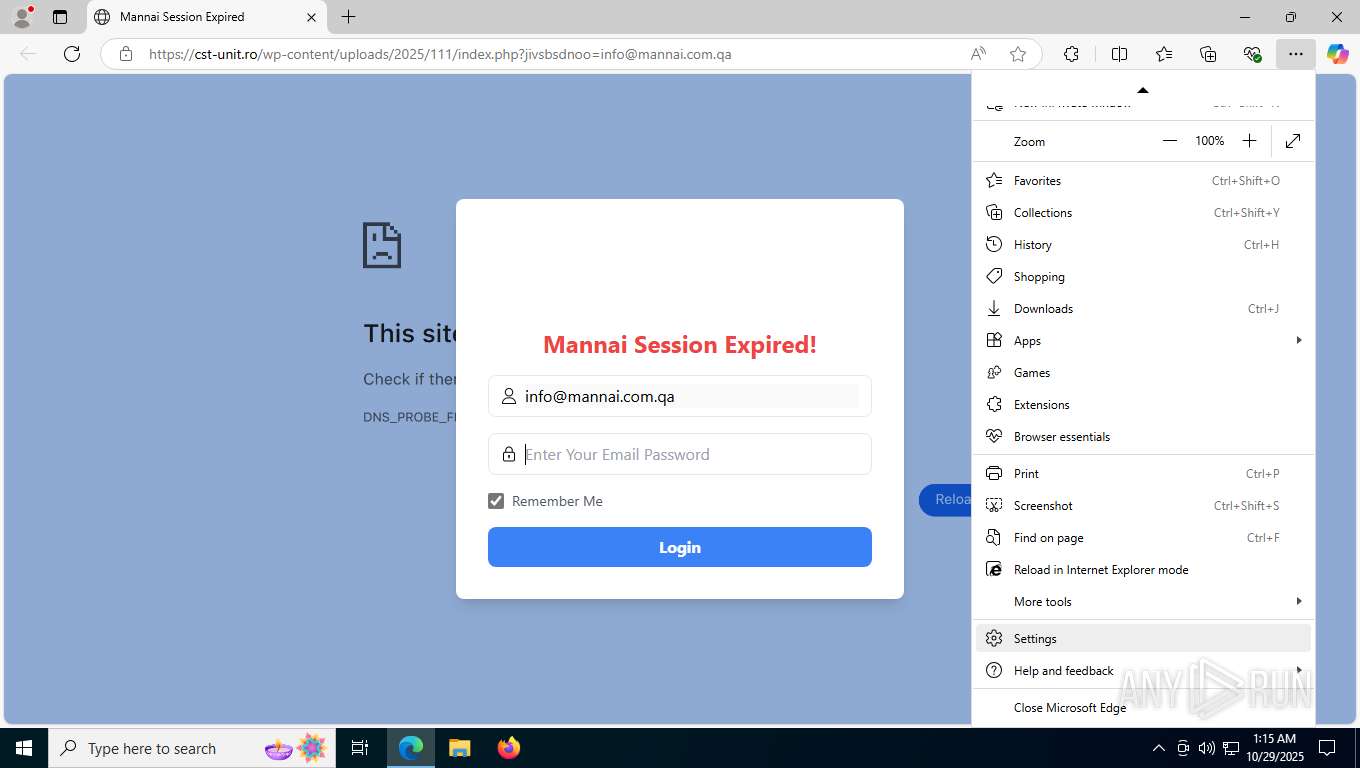The width and height of the screenshot is (1360, 768).
Task: Uncheck the Remember Me checkbox
Action: click(x=496, y=501)
